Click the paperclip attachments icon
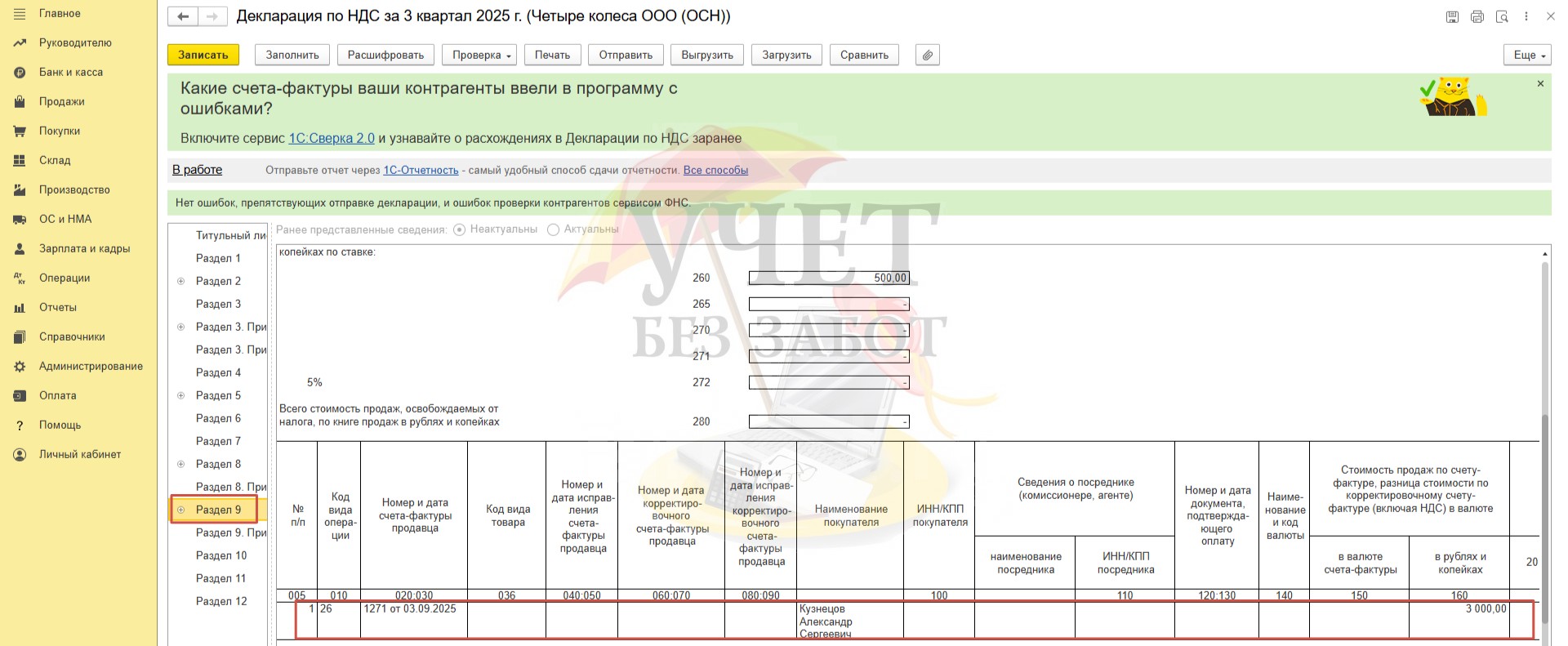Screen dimensions: 1568x646 pyautogui.click(x=928, y=55)
